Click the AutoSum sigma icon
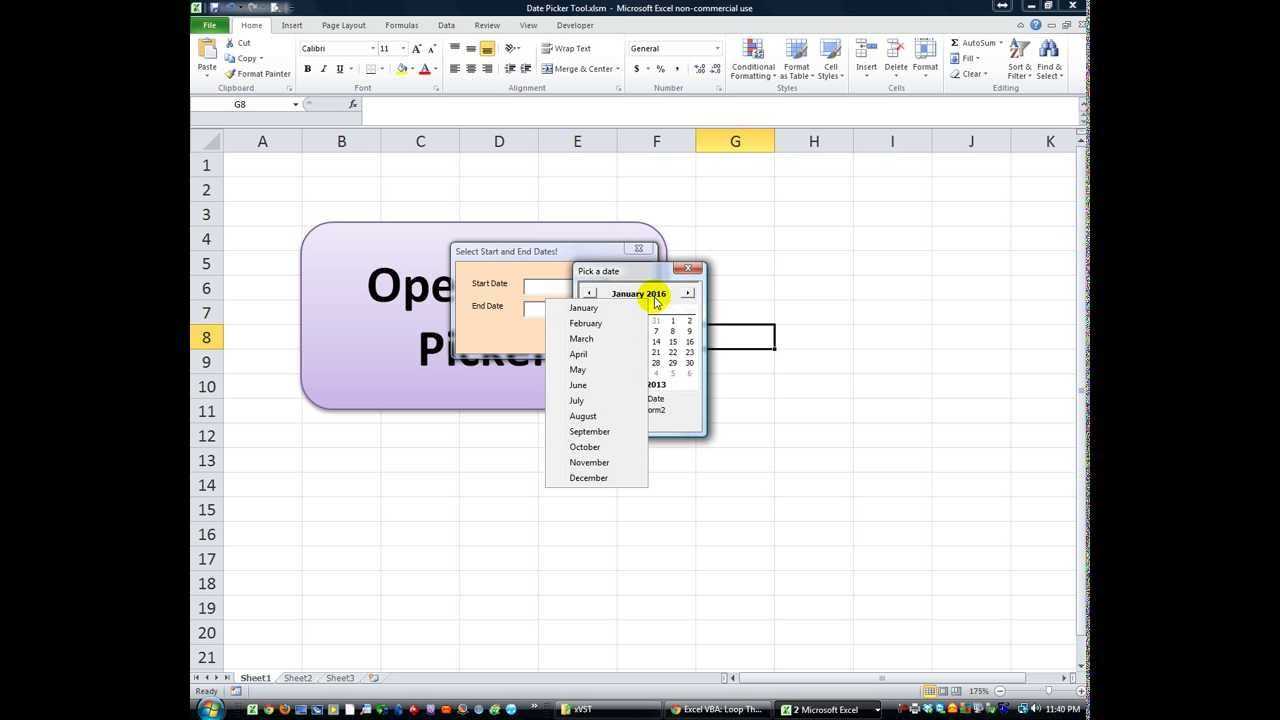Viewport: 1280px width, 720px height. 955,43
